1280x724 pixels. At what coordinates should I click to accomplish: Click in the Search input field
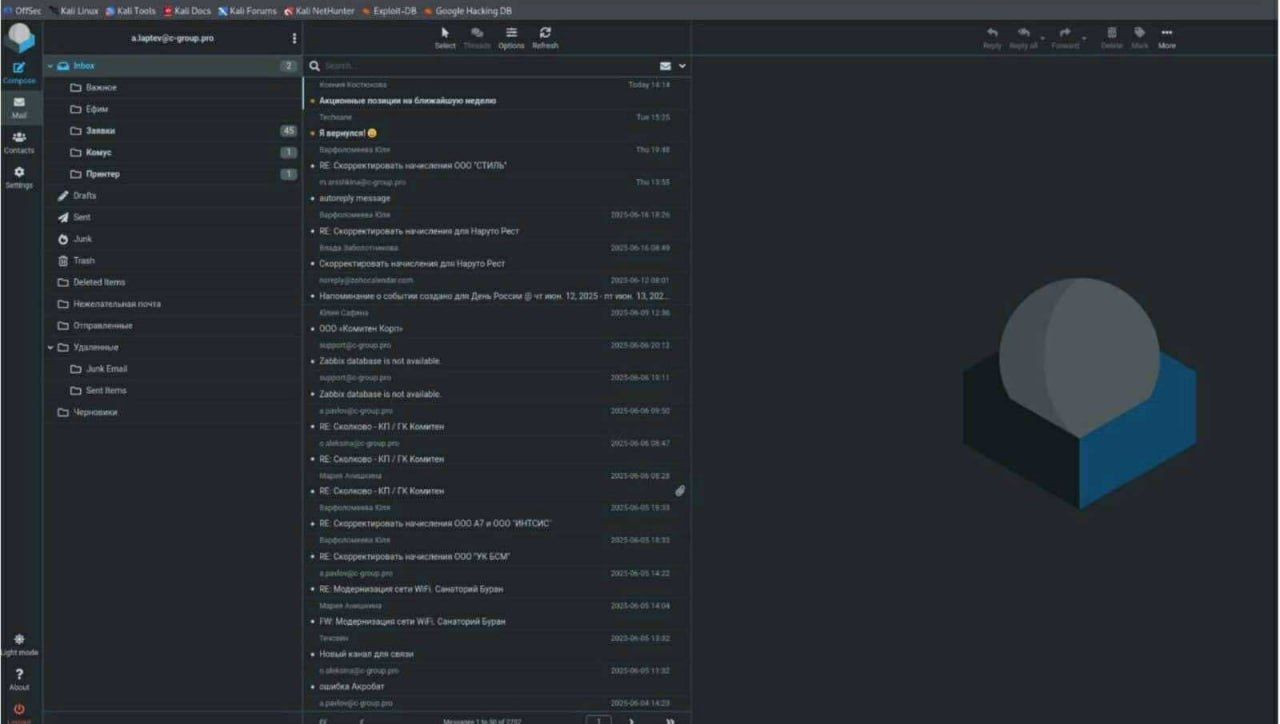480,66
